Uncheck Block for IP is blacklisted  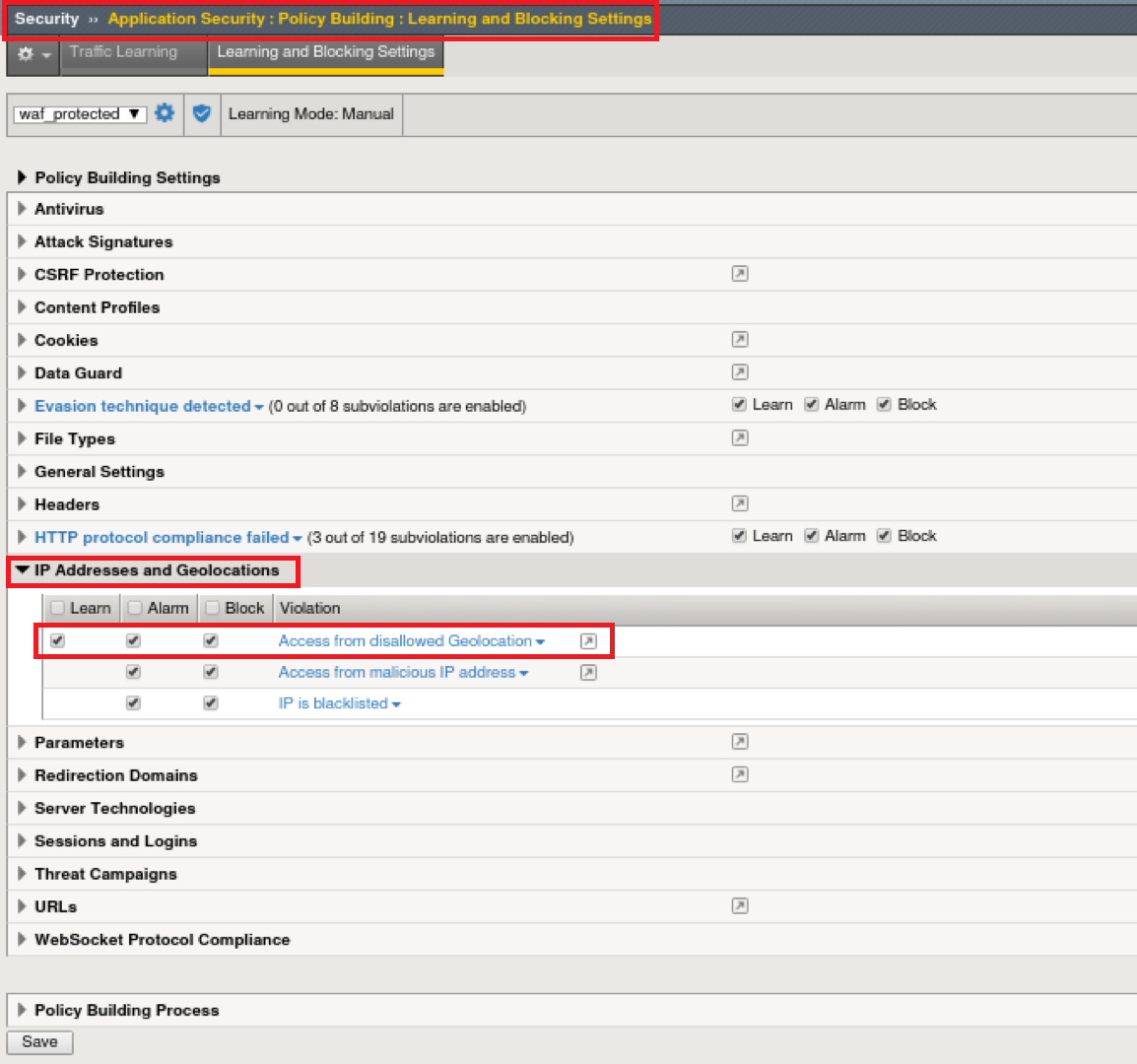[x=211, y=702]
